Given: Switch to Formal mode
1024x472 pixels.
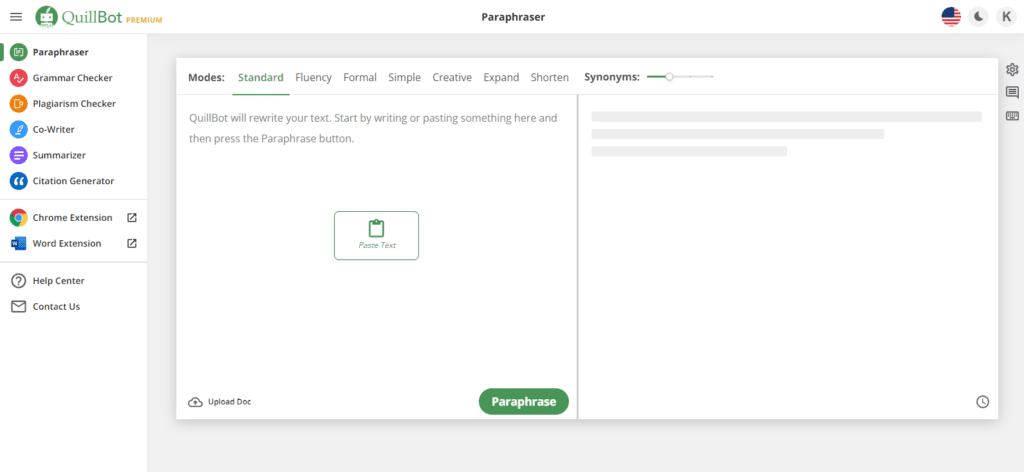Looking at the screenshot, I should pos(360,77).
